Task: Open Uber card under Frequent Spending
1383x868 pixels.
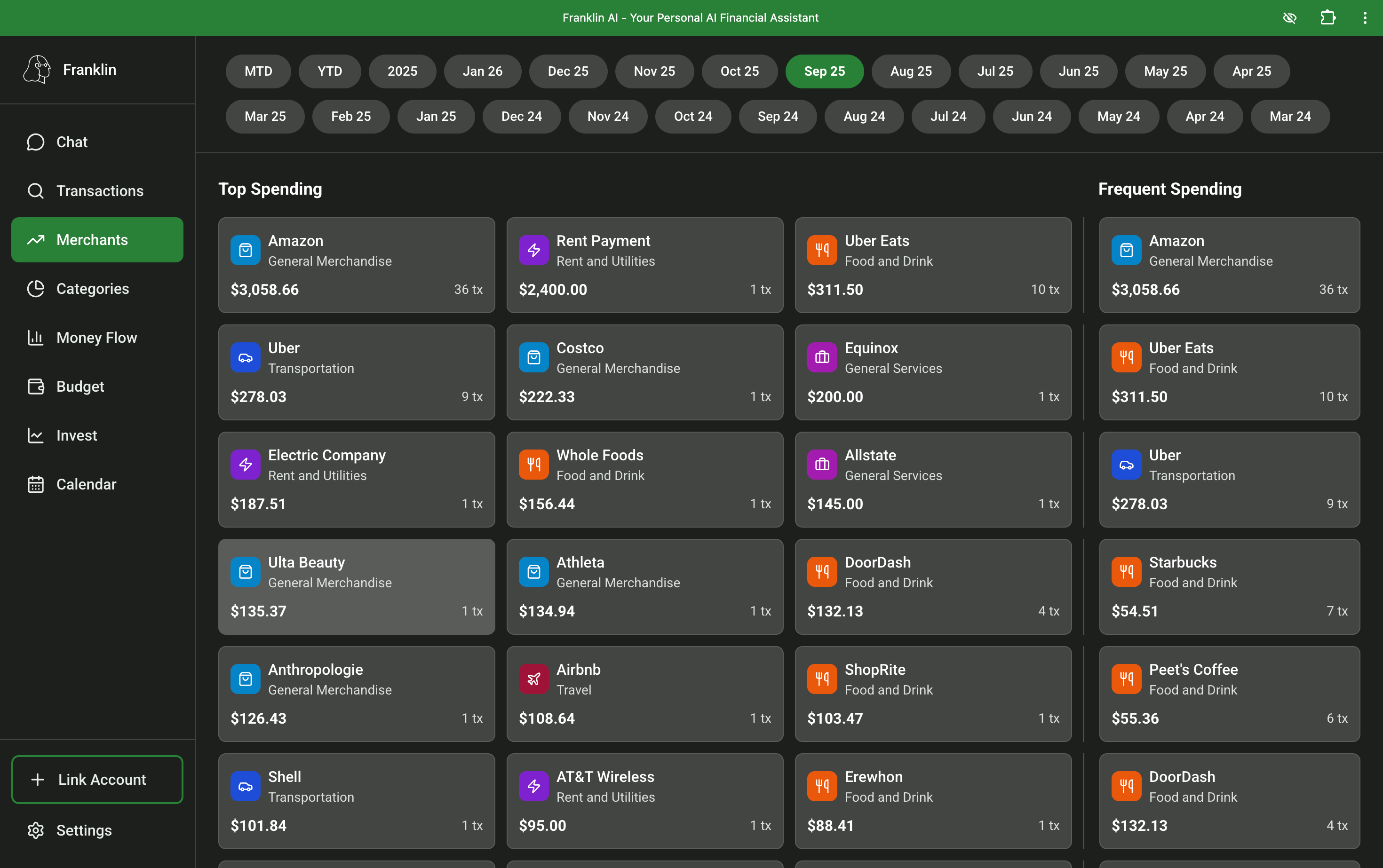Action: pos(1230,480)
